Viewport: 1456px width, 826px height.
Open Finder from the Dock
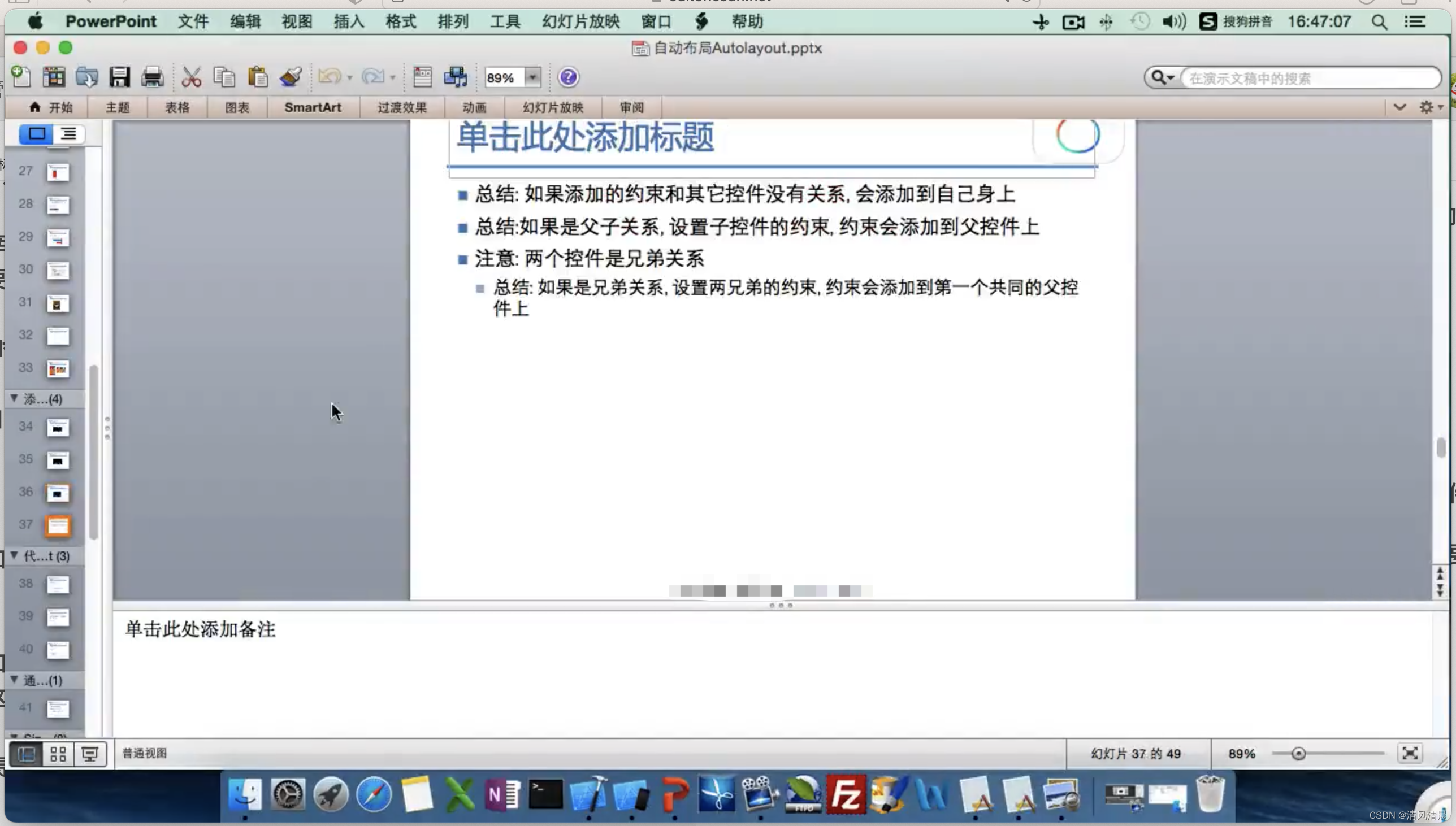[x=245, y=794]
